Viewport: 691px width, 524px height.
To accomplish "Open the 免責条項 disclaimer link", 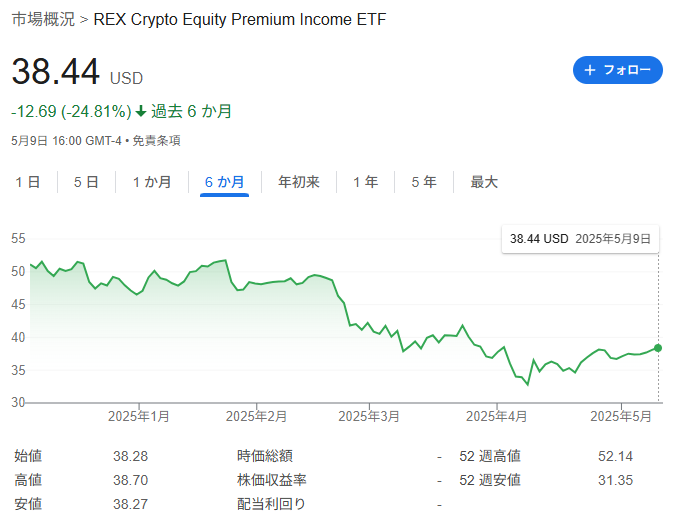I will (156, 141).
